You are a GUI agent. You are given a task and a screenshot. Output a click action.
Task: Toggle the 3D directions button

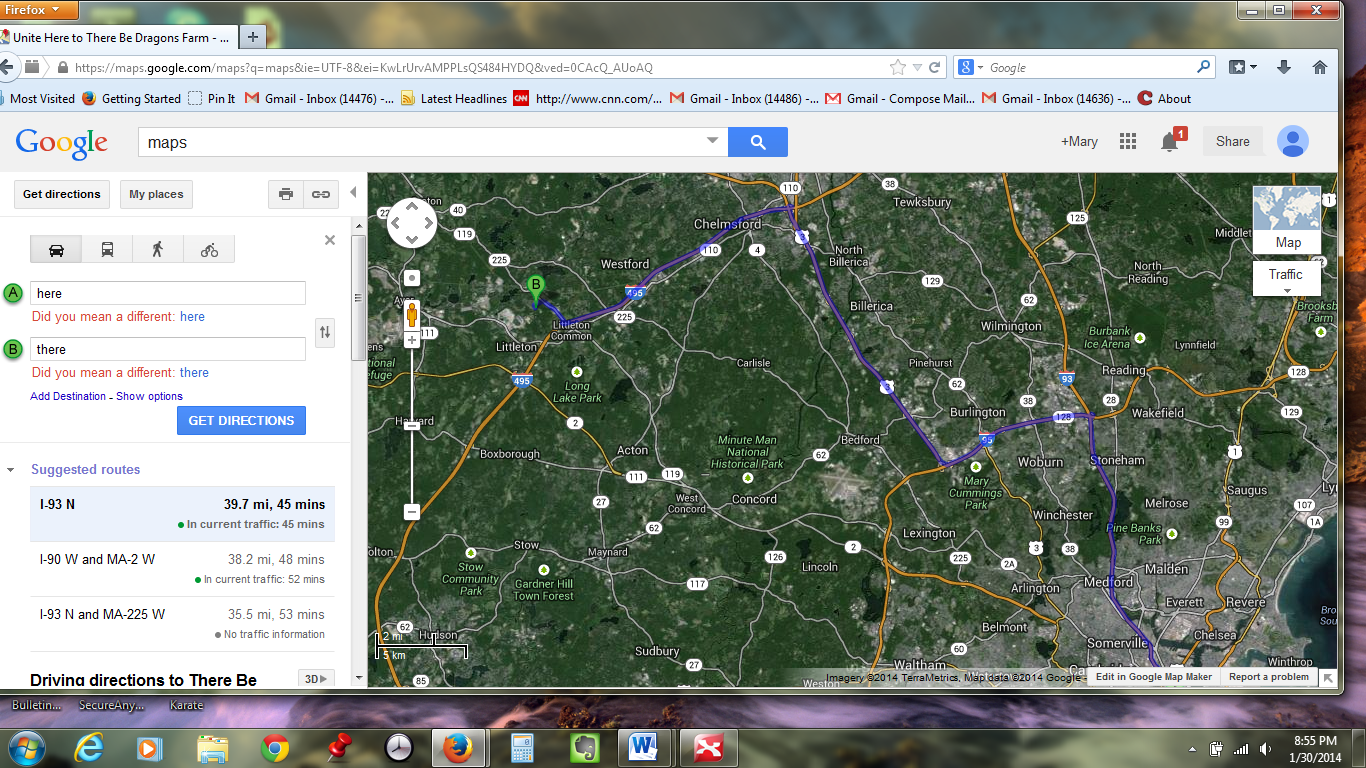coord(314,679)
